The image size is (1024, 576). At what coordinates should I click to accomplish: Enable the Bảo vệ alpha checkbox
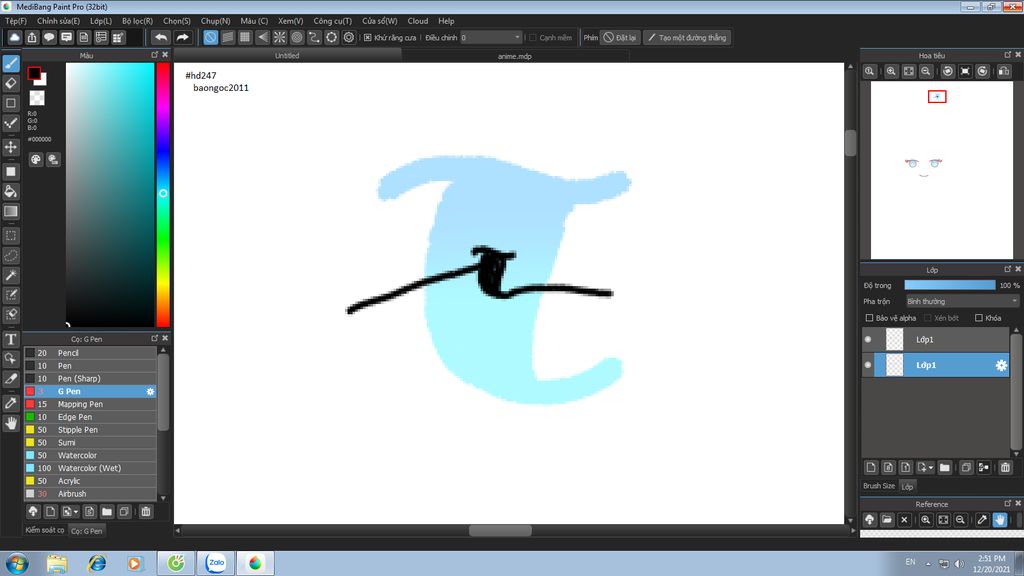pos(869,318)
